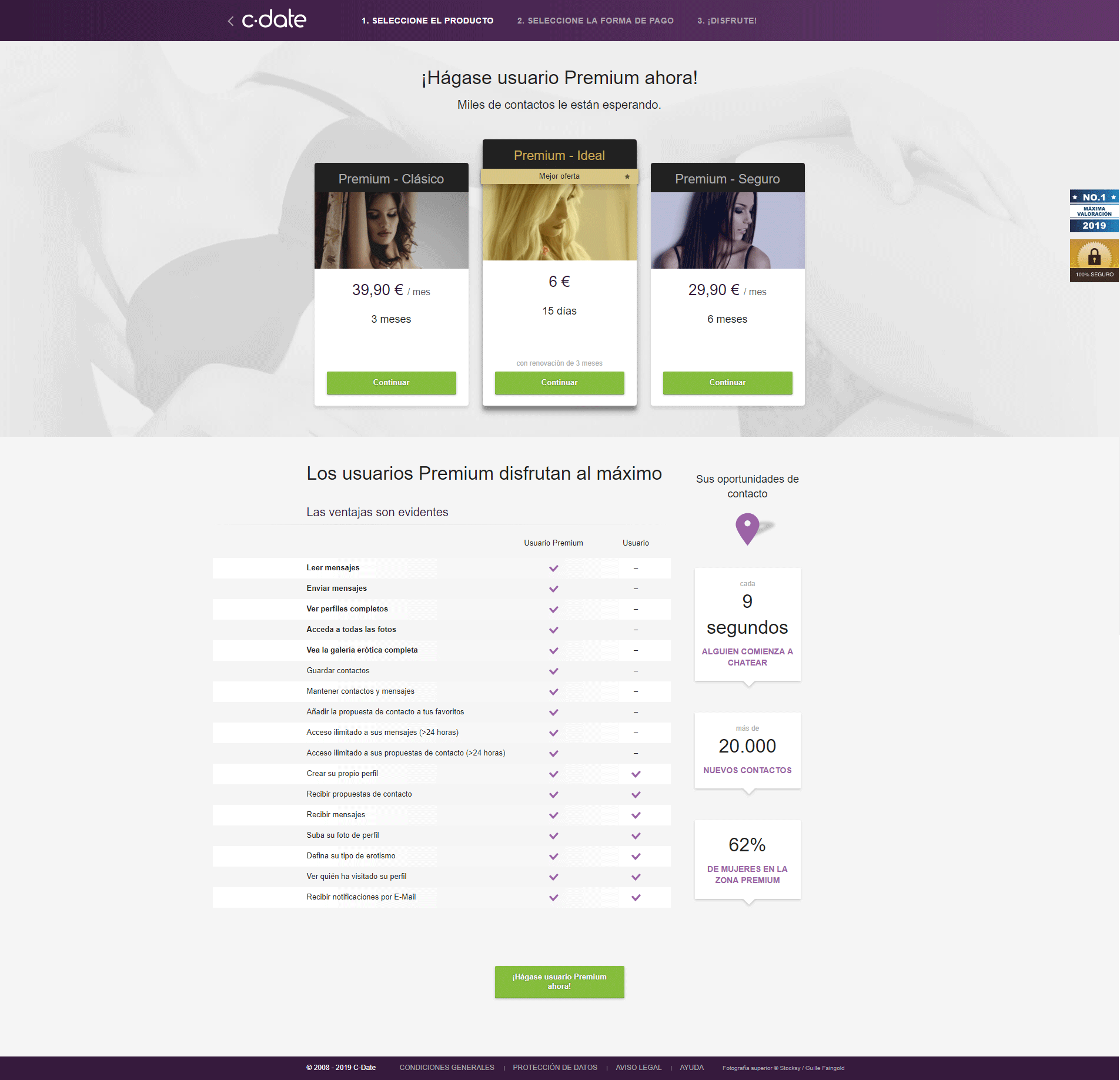Click the 6 € price
The height and width of the screenshot is (1080, 1120).
coord(559,282)
